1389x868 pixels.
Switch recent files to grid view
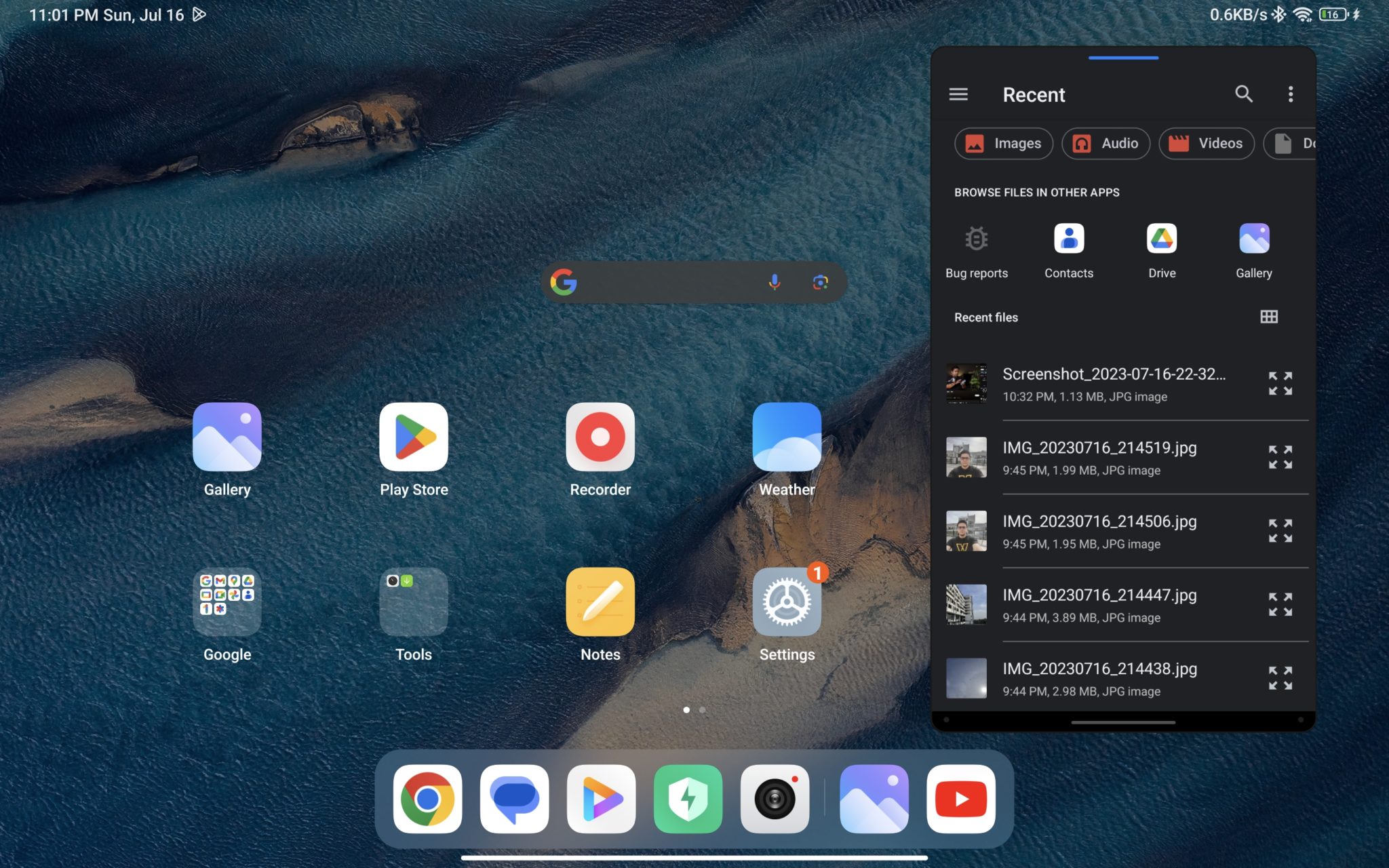[1268, 317]
